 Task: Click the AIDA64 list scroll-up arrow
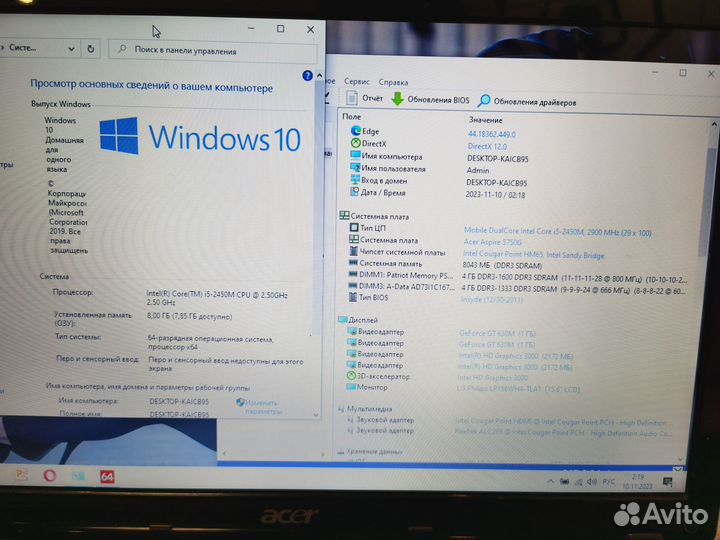pos(713,124)
